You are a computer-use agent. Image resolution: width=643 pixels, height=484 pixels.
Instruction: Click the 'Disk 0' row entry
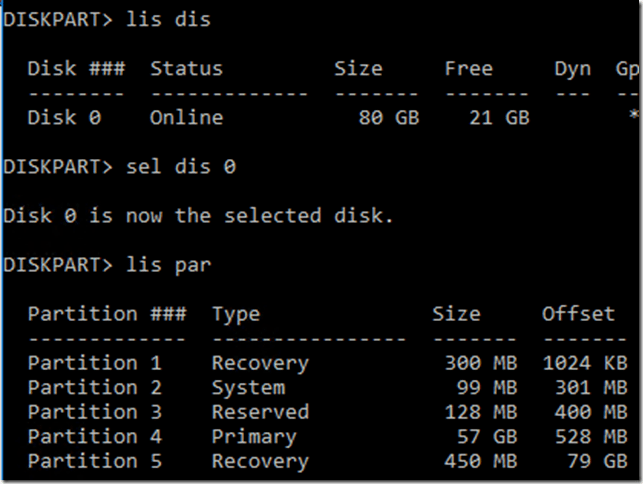64,118
